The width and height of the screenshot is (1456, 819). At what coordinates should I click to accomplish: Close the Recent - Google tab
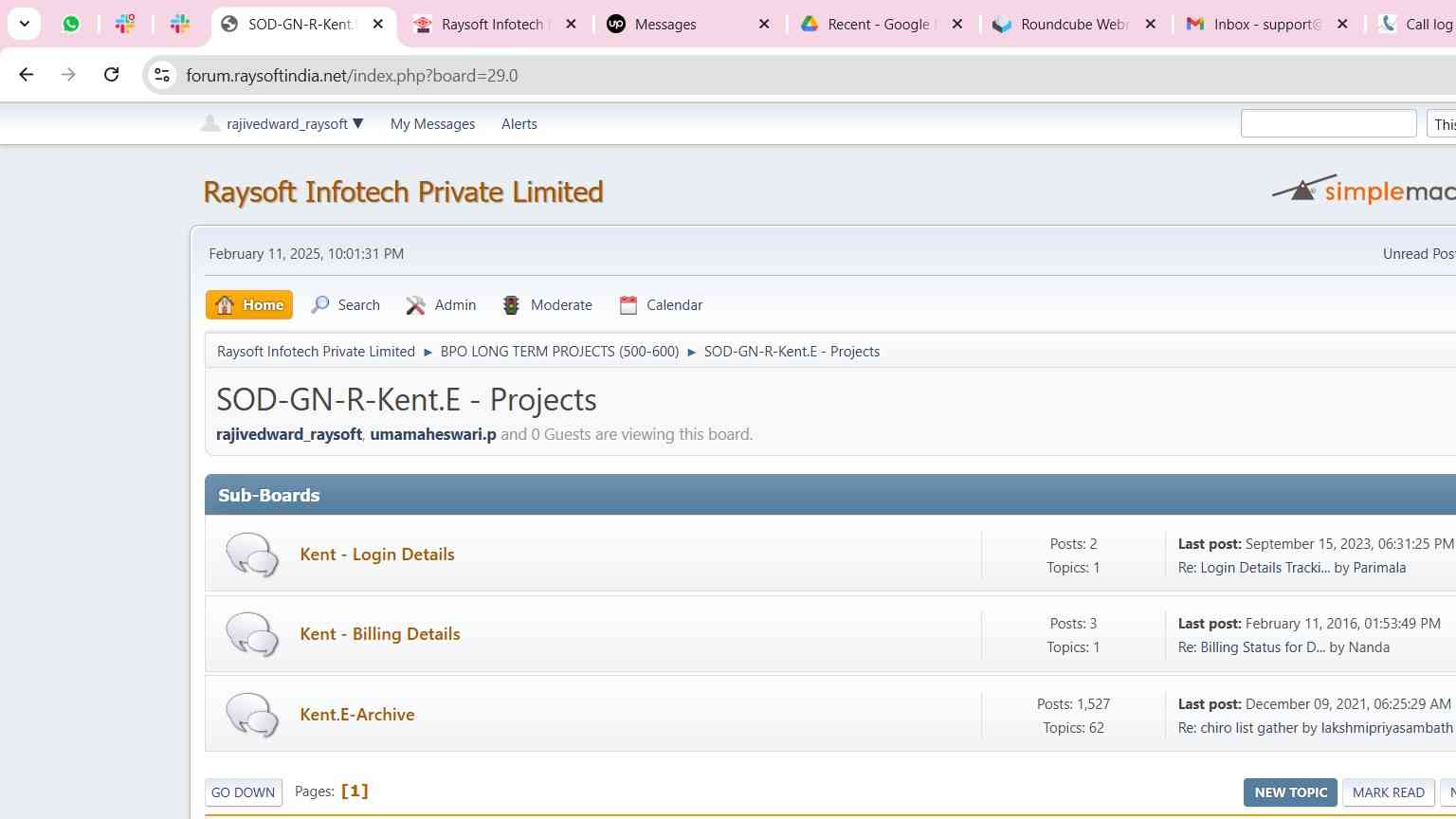pos(957,24)
